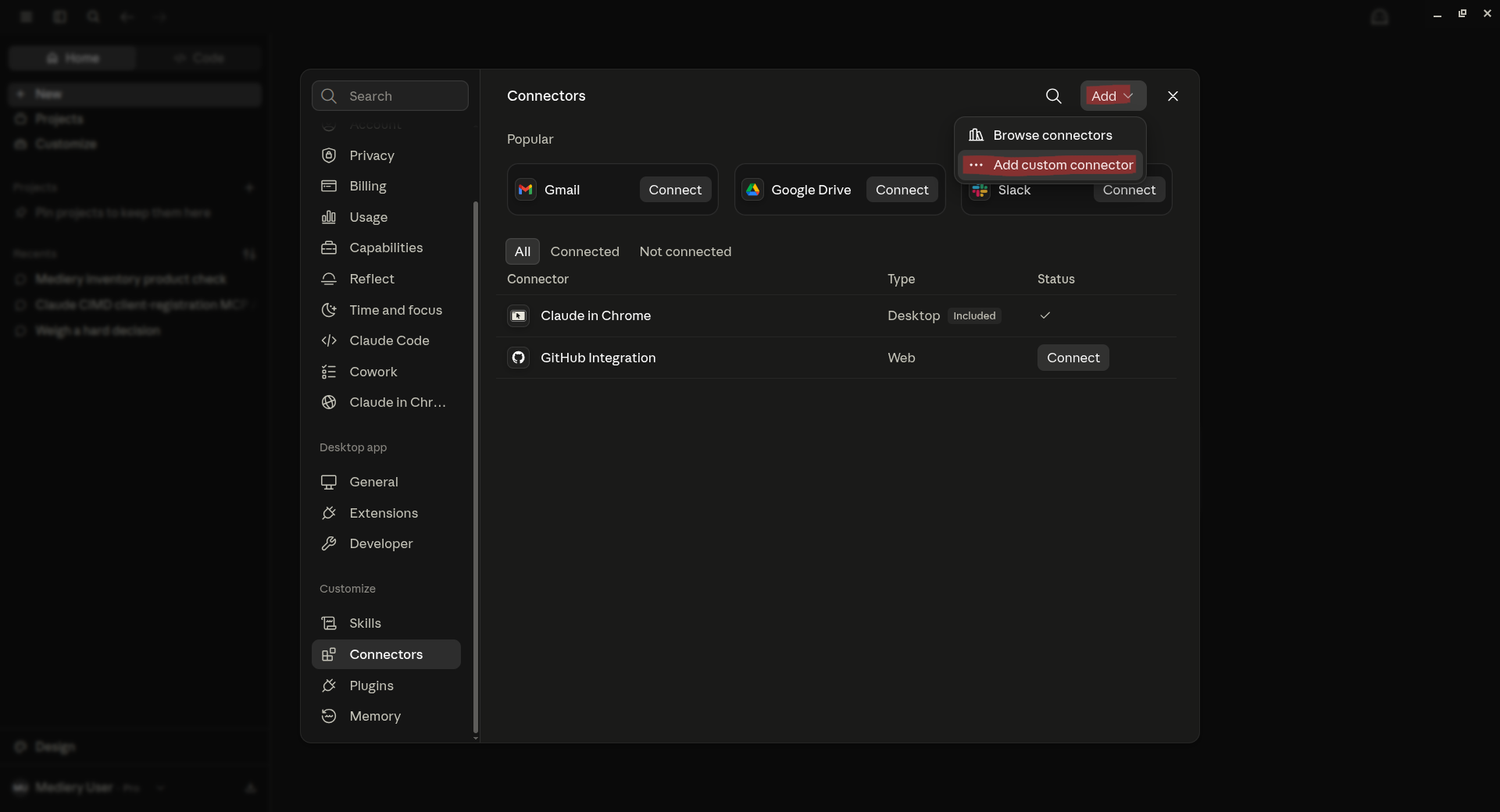Click the GitHub Integration logo icon
1500x812 pixels.
tap(519, 358)
